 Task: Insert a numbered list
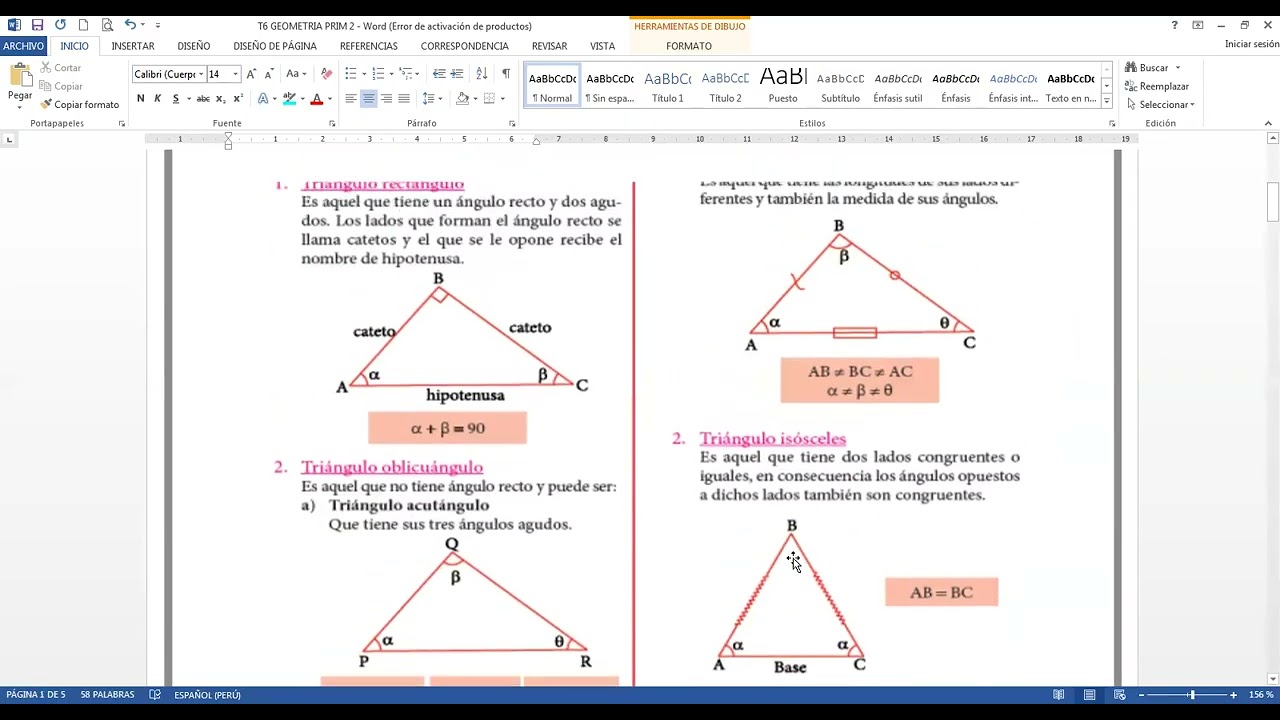coord(377,74)
